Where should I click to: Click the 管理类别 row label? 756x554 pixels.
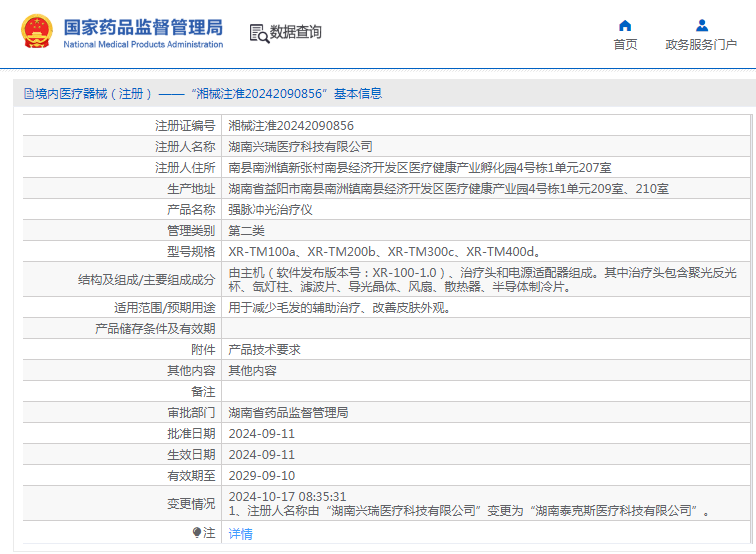pos(191,230)
